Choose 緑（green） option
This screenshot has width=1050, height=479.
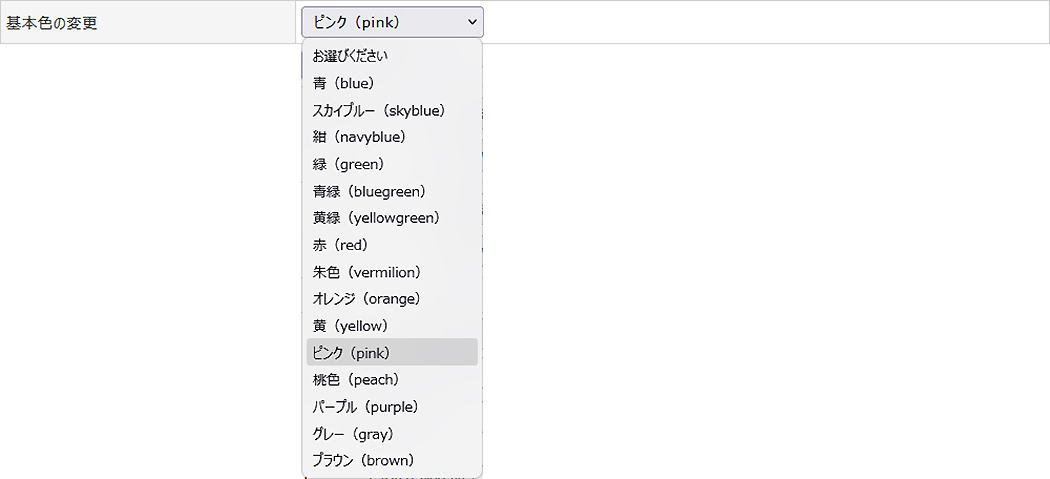[392, 164]
